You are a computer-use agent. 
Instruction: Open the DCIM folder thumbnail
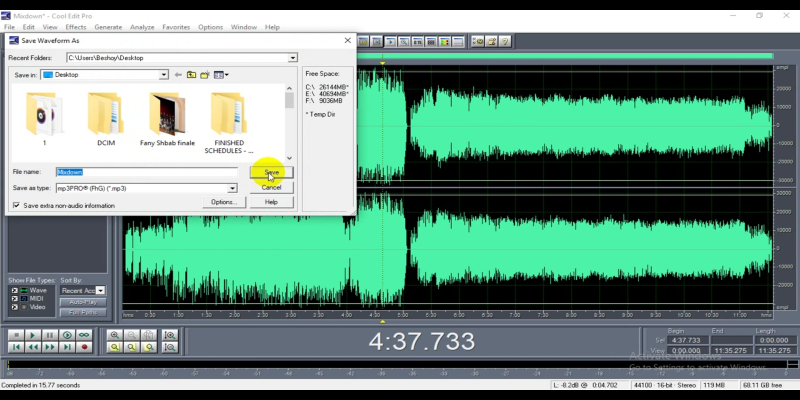(x=106, y=115)
